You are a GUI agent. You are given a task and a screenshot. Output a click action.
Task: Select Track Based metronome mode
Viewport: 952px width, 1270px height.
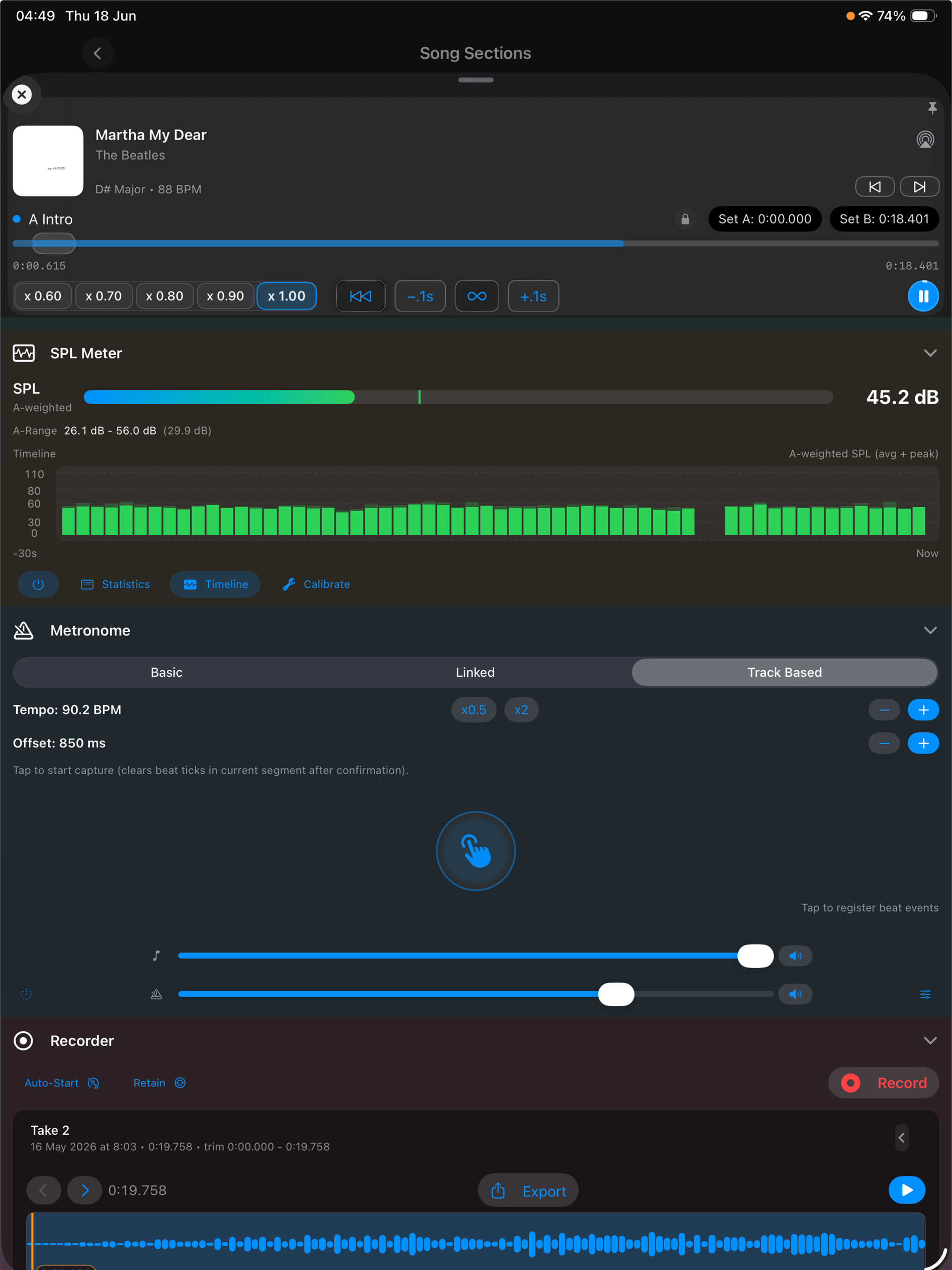point(784,672)
